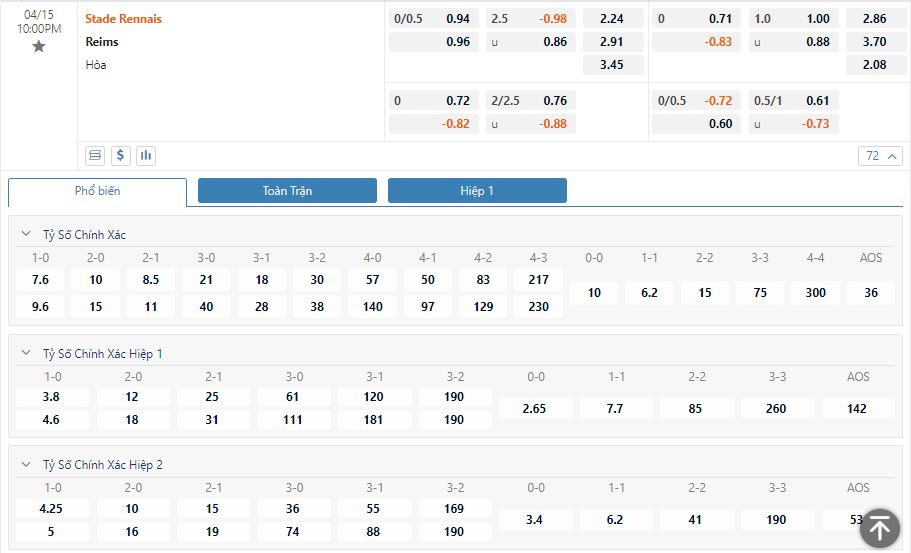Select under 2/2.5 odds -0.88
Screen dimensions: 911x553
click(x=530, y=124)
